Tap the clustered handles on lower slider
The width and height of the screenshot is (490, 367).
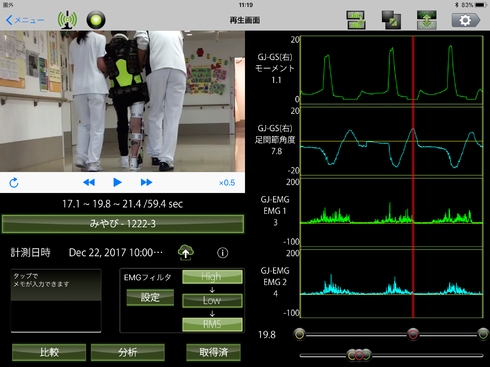(x=359, y=355)
